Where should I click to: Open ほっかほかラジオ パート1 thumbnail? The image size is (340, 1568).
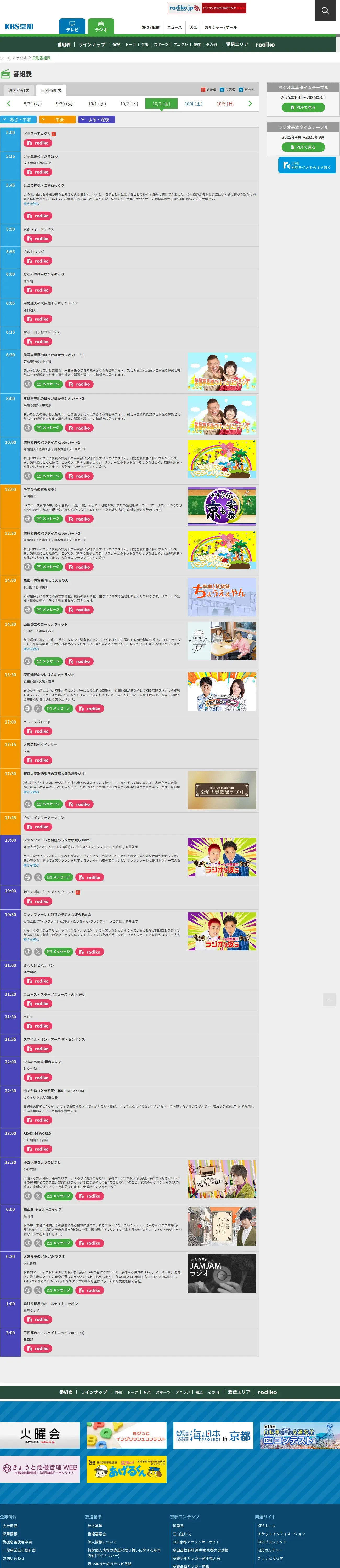point(222,371)
